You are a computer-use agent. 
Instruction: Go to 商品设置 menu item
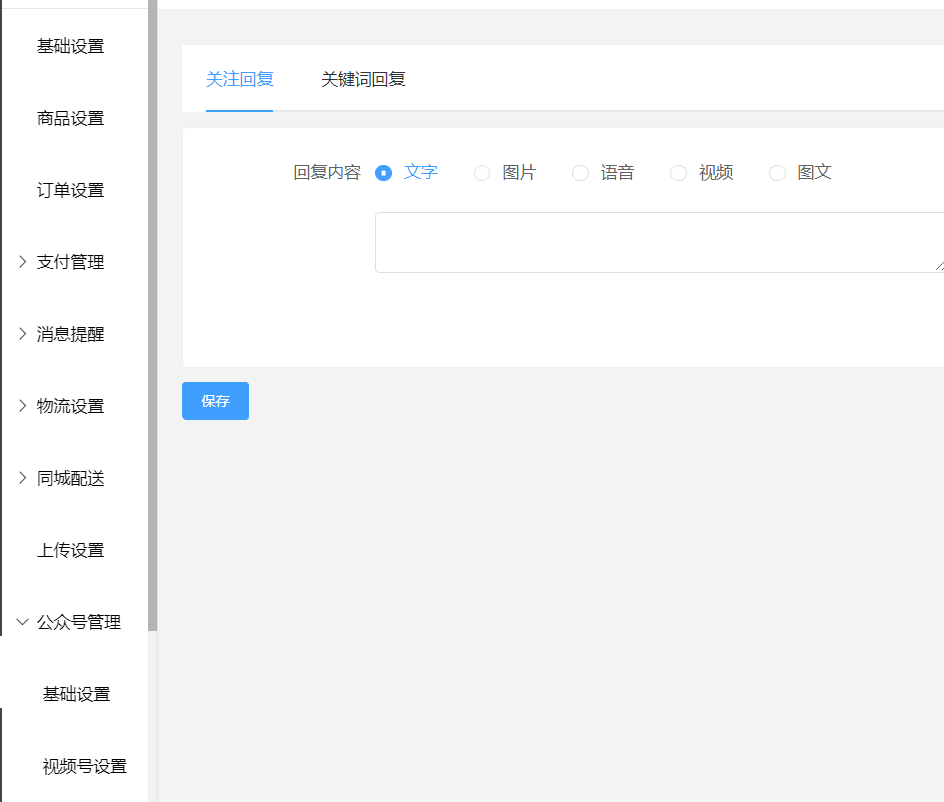point(70,118)
